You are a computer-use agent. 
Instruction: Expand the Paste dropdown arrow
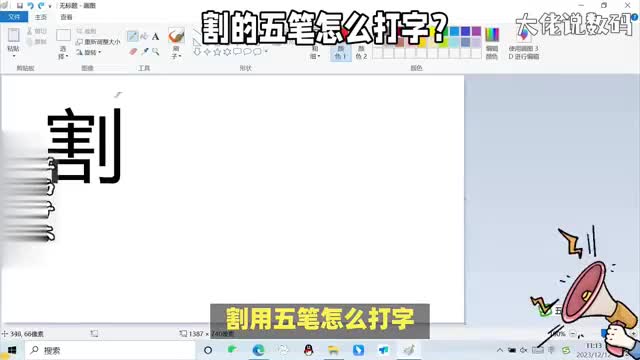pyautogui.click(x=13, y=55)
